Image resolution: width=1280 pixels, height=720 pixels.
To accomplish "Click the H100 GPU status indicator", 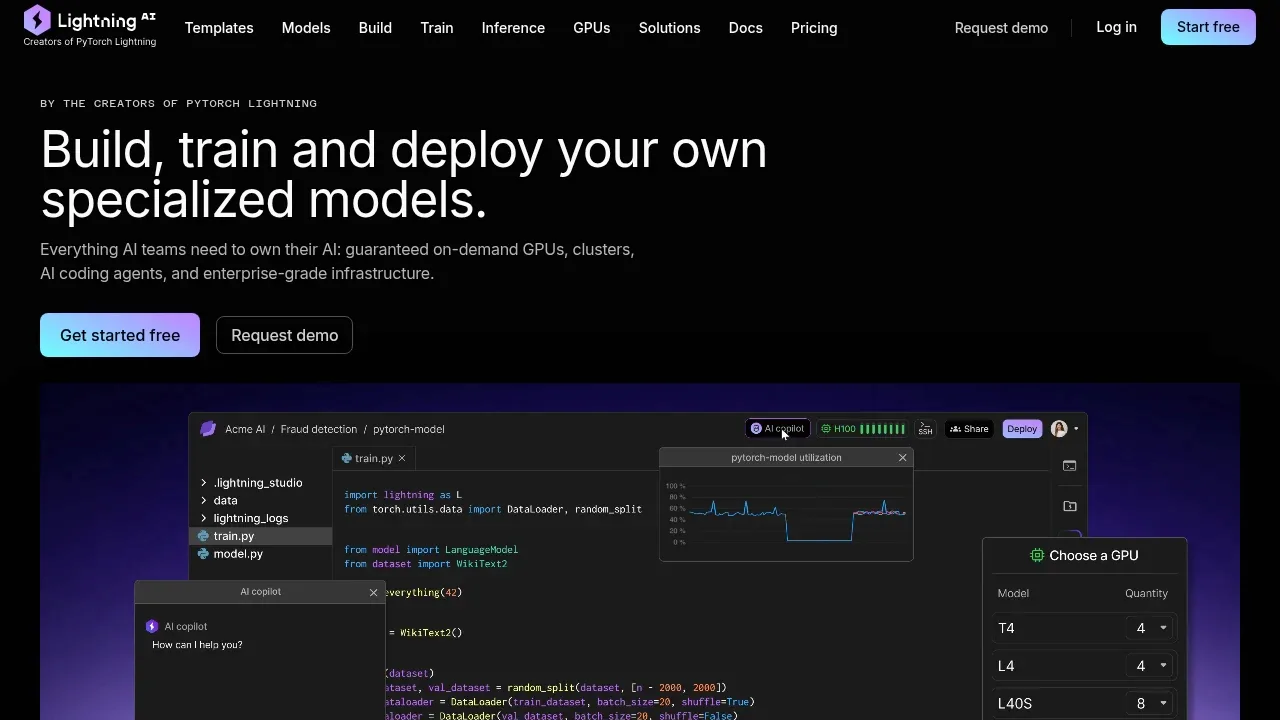I will [863, 429].
